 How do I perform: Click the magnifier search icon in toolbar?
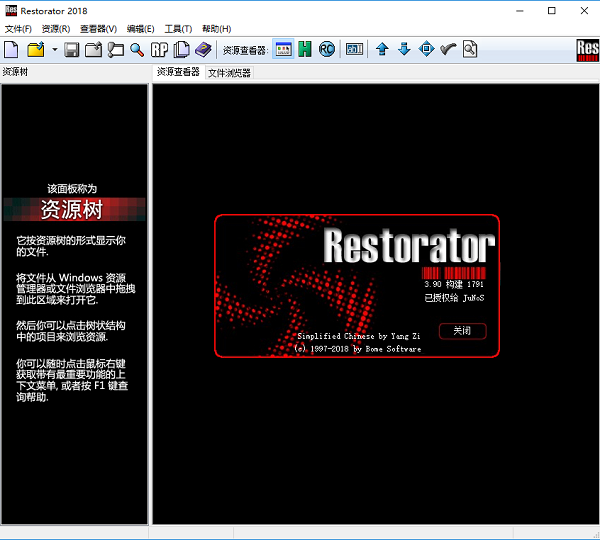pos(137,49)
